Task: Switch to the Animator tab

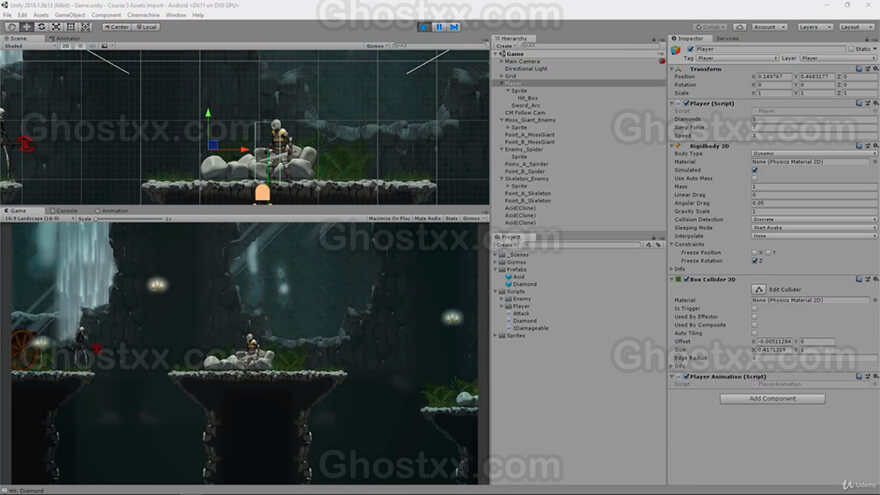Action: coord(65,39)
